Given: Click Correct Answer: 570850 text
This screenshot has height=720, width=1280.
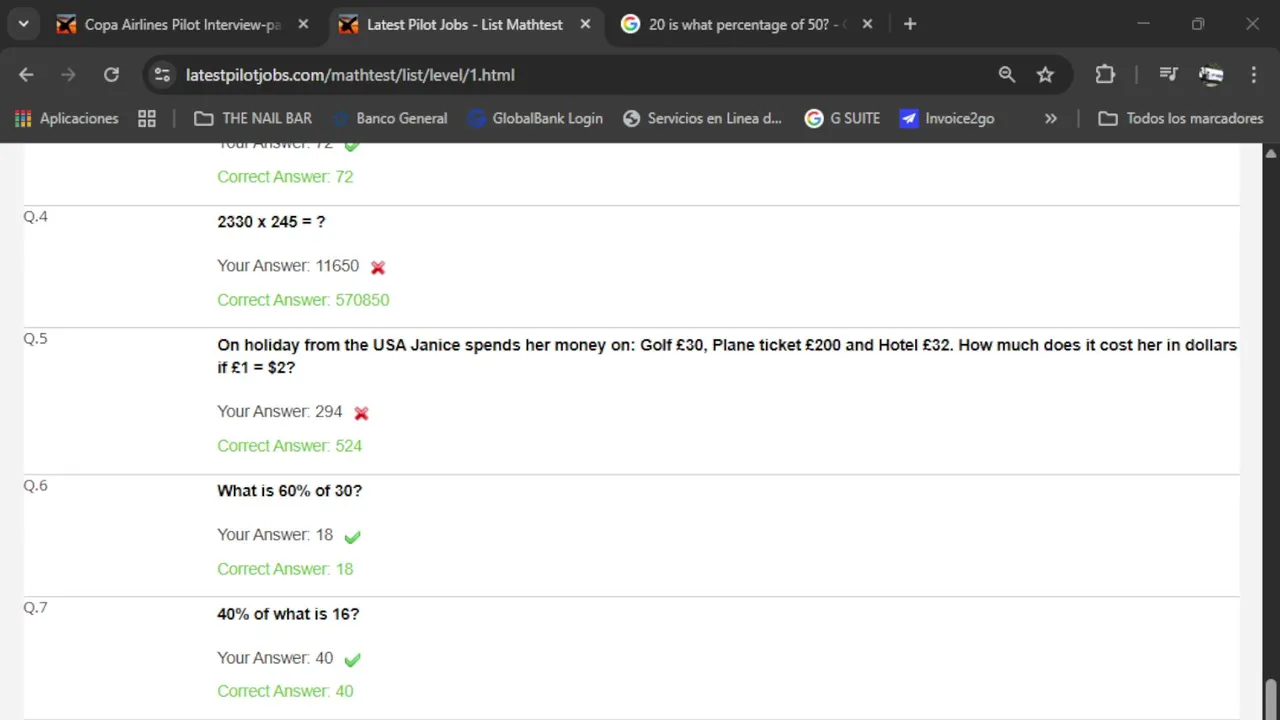Looking at the screenshot, I should [303, 300].
